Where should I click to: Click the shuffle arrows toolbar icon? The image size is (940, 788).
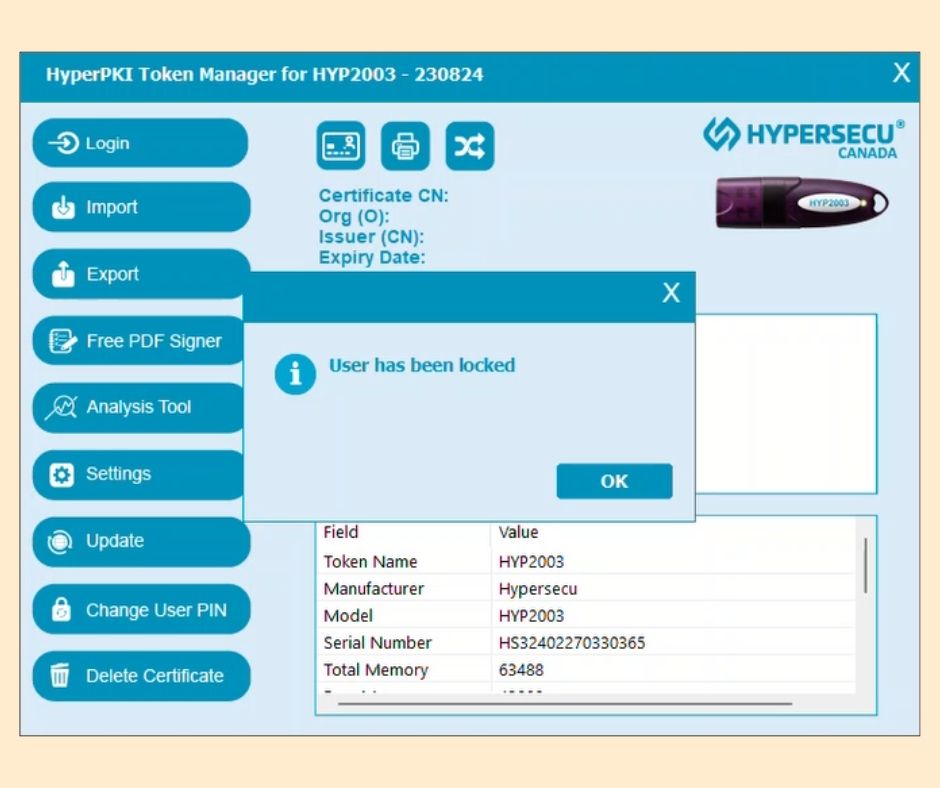pos(470,146)
